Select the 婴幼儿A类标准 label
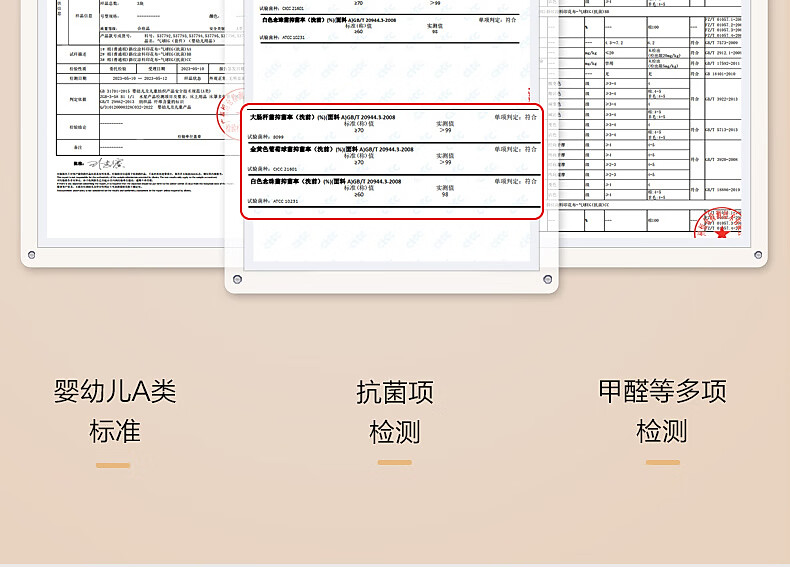Screen dimensions: 790x567 (115, 411)
